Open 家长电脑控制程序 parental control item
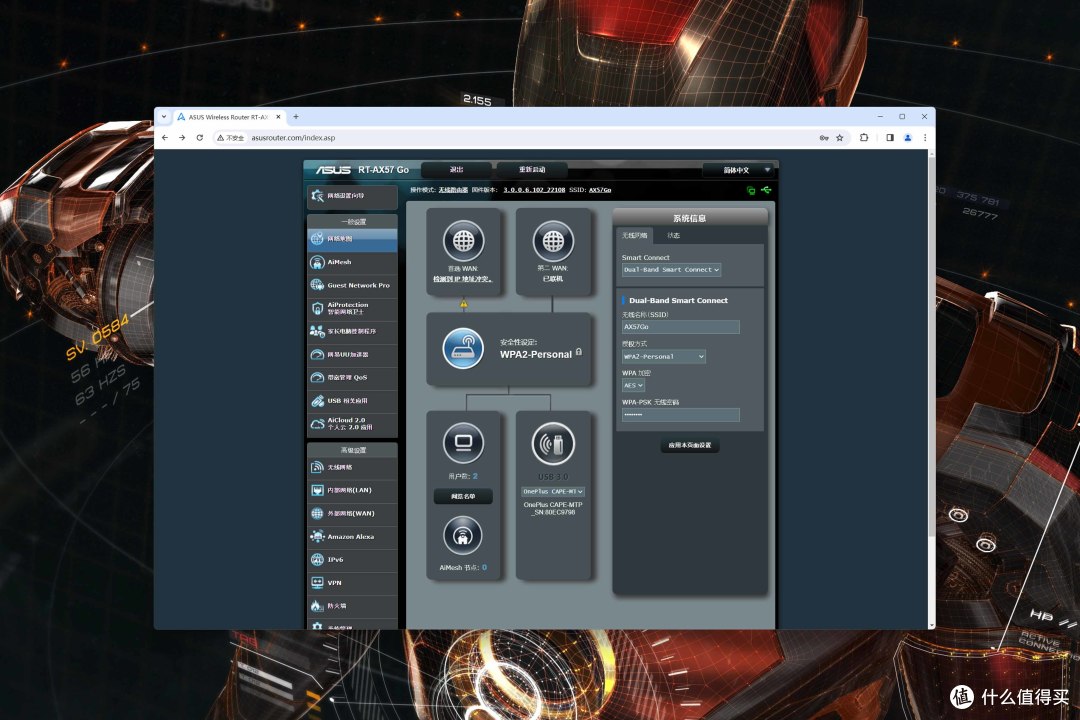 pos(352,331)
